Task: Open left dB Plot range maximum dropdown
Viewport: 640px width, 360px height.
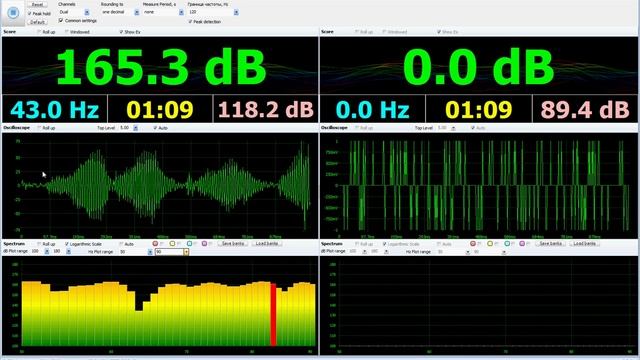Action: 68,252
